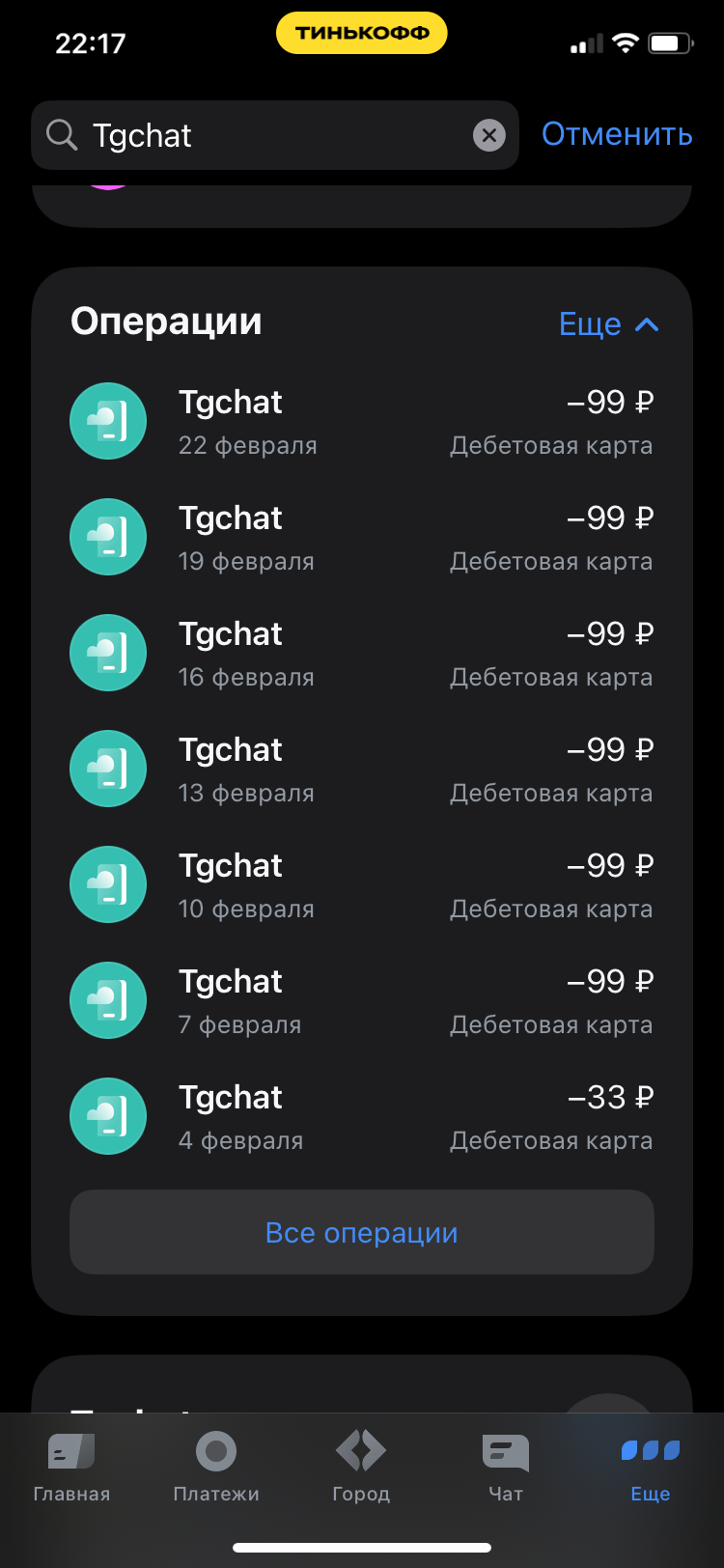724x1568 pixels.
Task: Tap Tgchat merchant icon for 16 февраля
Action: (108, 653)
